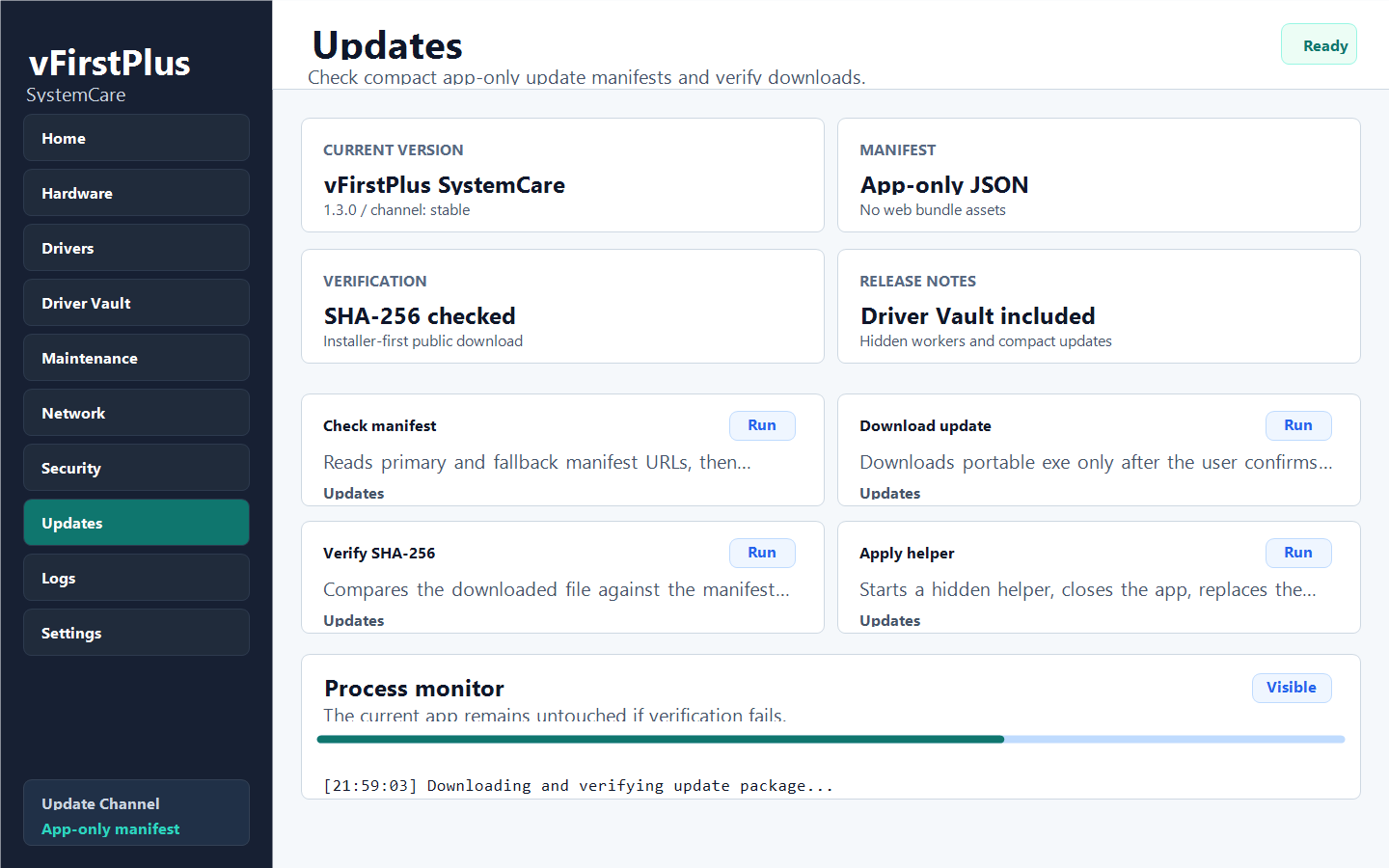1389x868 pixels.
Task: Select the active Updates sidebar item
Action: click(136, 523)
